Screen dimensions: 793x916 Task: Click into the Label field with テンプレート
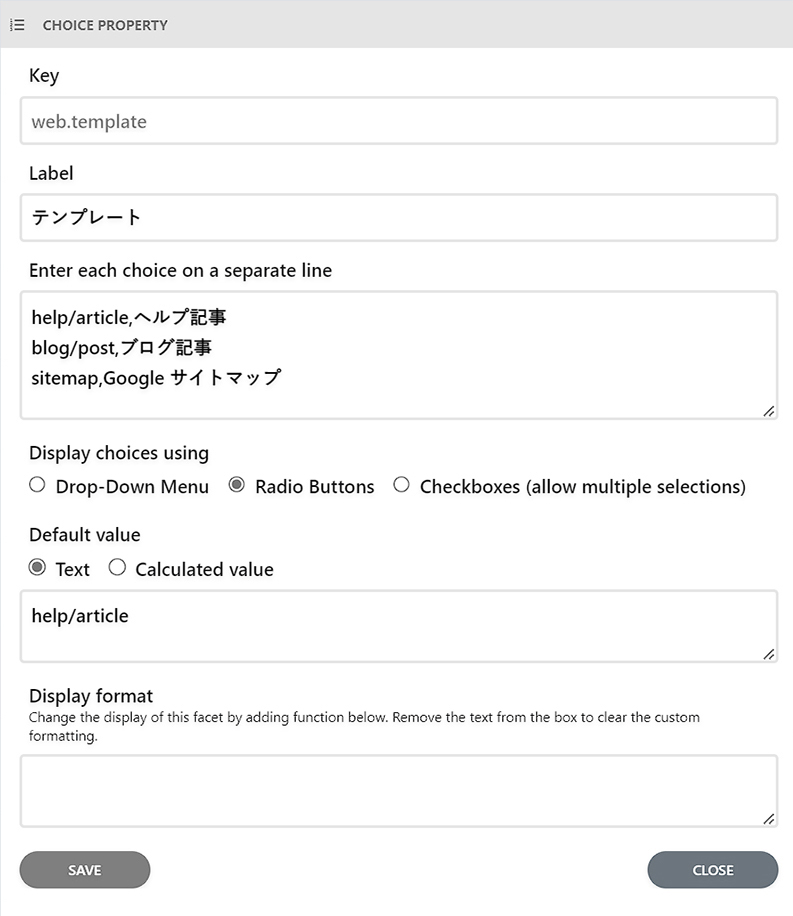pyautogui.click(x=399, y=217)
